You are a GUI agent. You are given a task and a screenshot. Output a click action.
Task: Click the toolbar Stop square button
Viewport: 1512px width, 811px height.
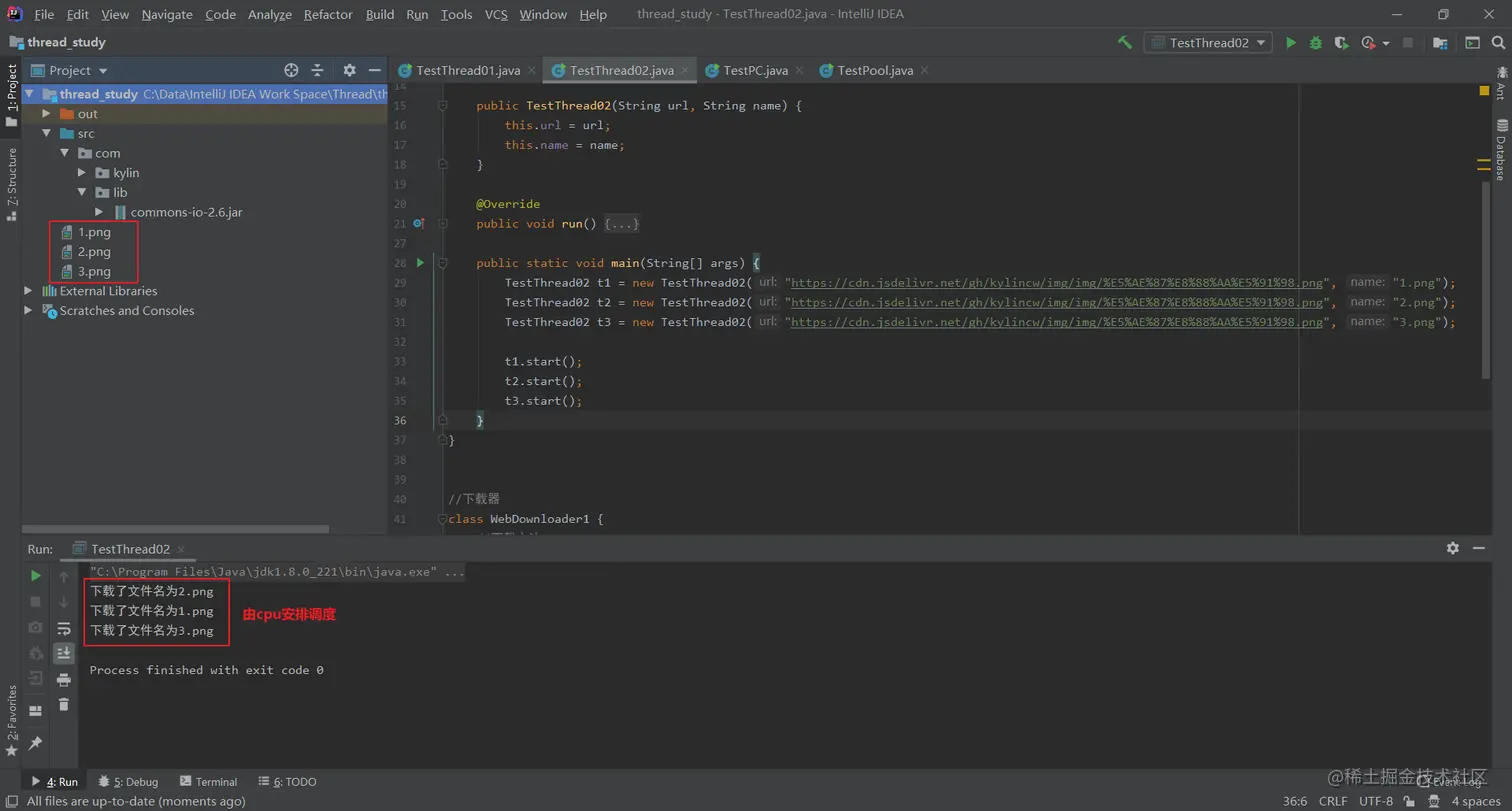click(x=1408, y=43)
